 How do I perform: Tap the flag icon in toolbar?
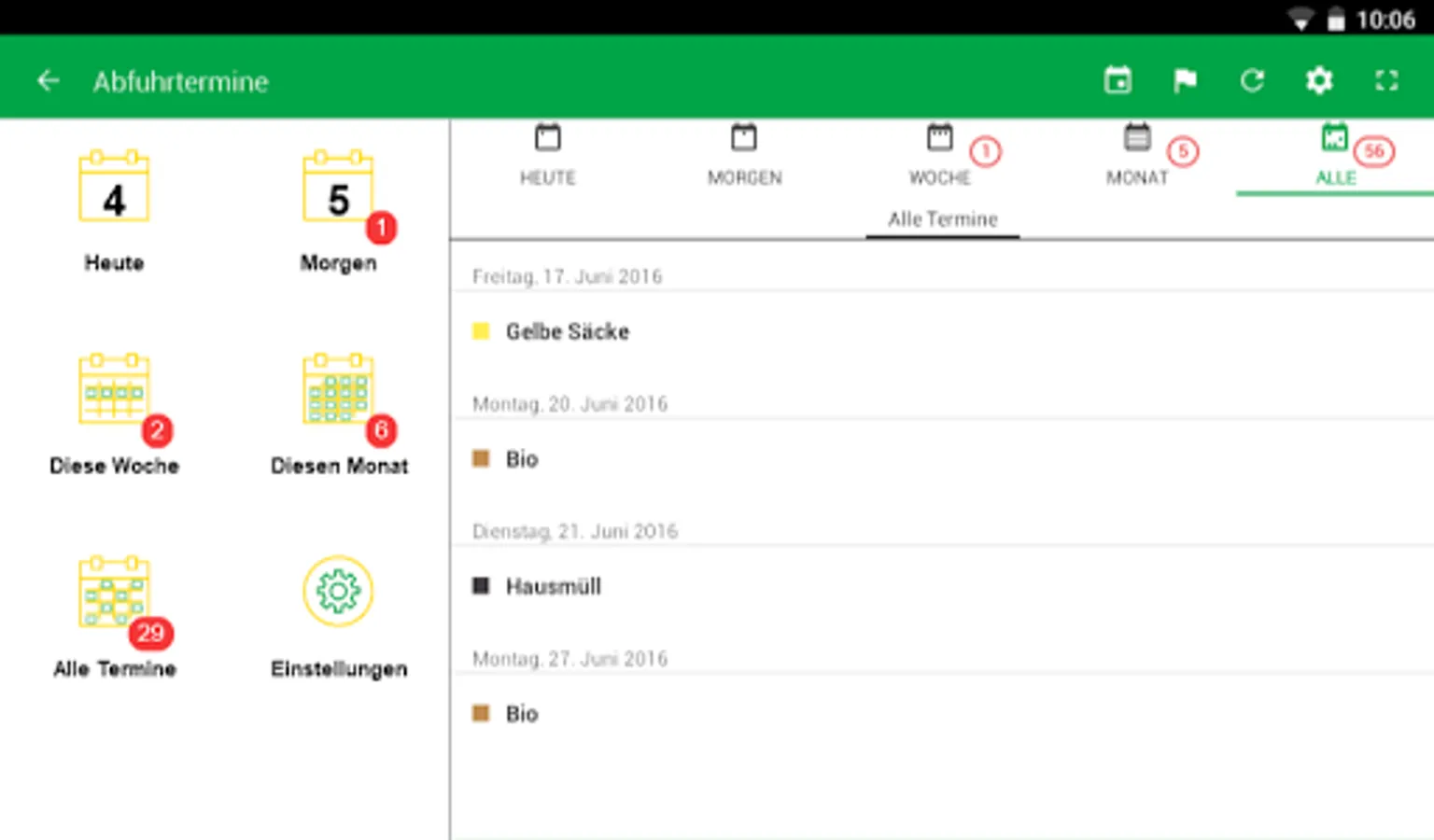(1185, 81)
